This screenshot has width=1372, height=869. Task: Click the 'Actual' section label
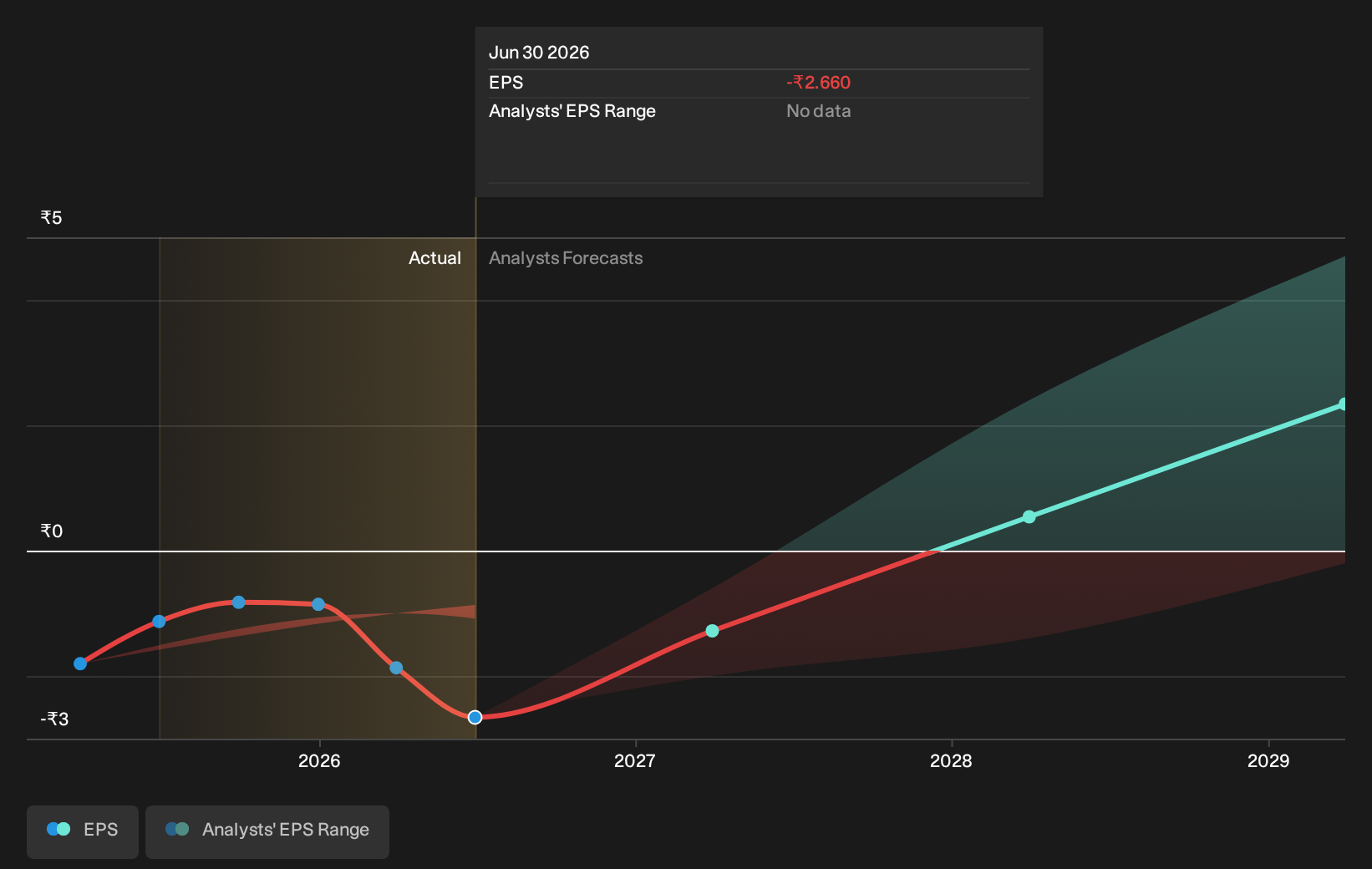coord(434,258)
